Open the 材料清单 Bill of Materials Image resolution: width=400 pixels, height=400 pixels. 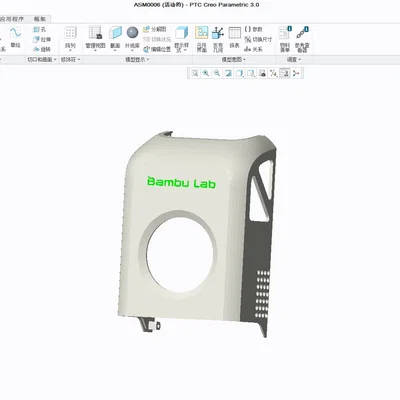[x=285, y=39]
